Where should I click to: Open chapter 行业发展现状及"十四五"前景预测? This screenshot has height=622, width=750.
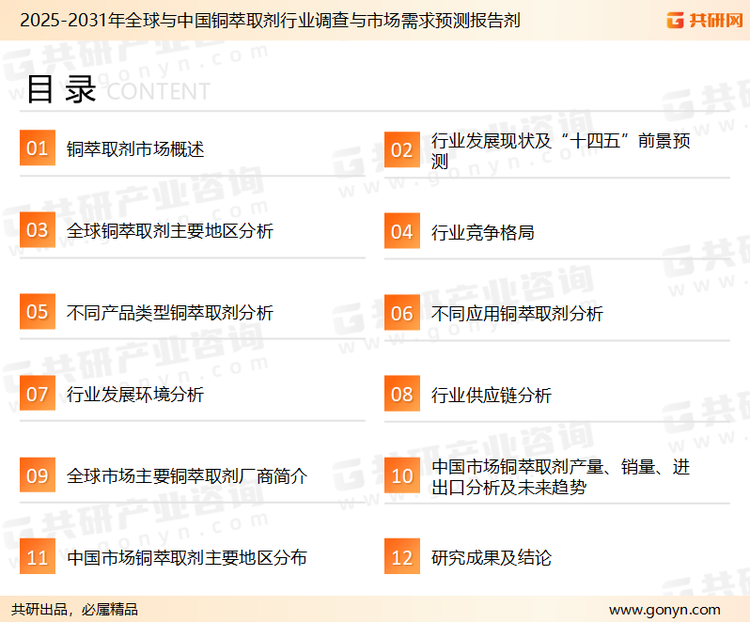tap(561, 151)
